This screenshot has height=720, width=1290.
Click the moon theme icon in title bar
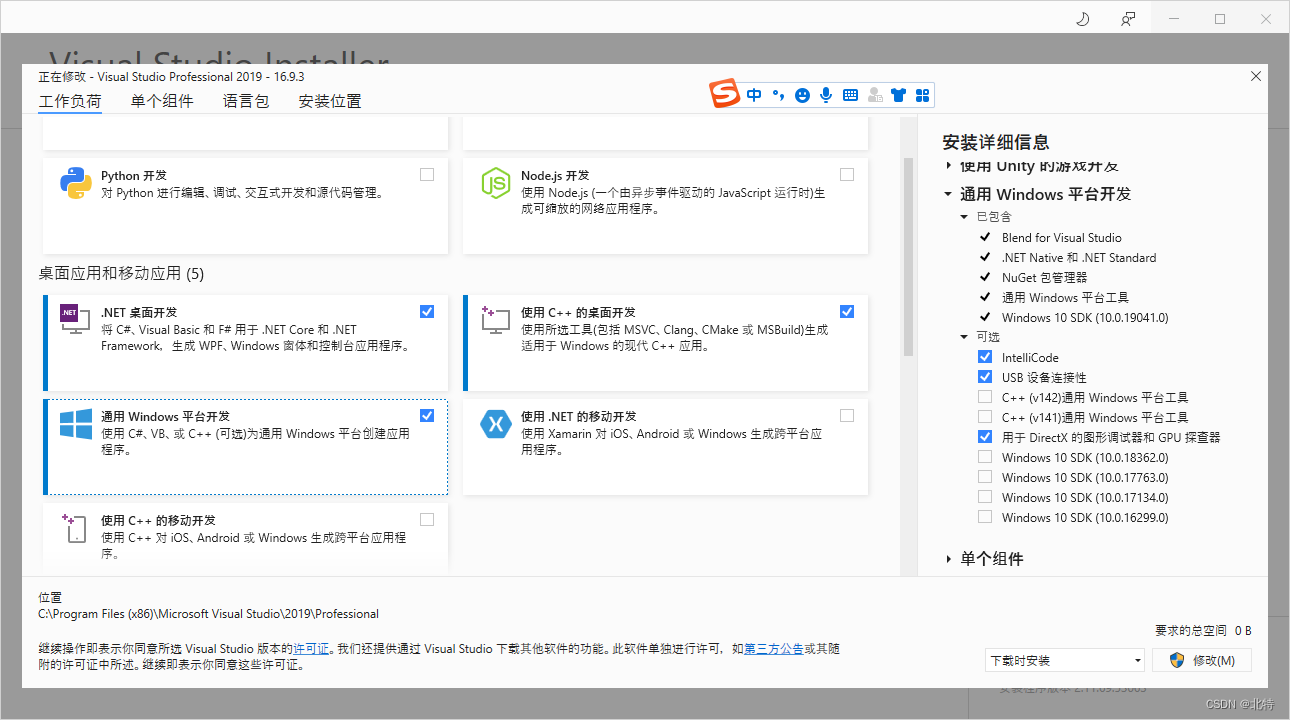pyautogui.click(x=1082, y=19)
